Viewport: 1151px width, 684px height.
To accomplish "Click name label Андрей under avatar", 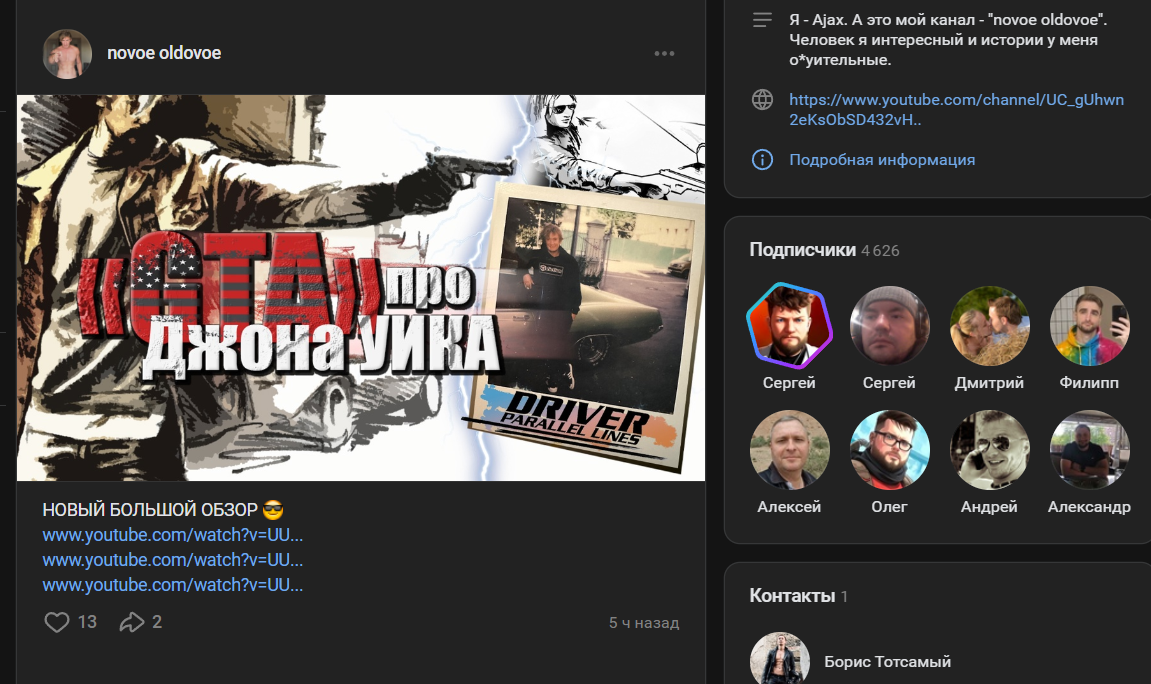I will pos(989,506).
